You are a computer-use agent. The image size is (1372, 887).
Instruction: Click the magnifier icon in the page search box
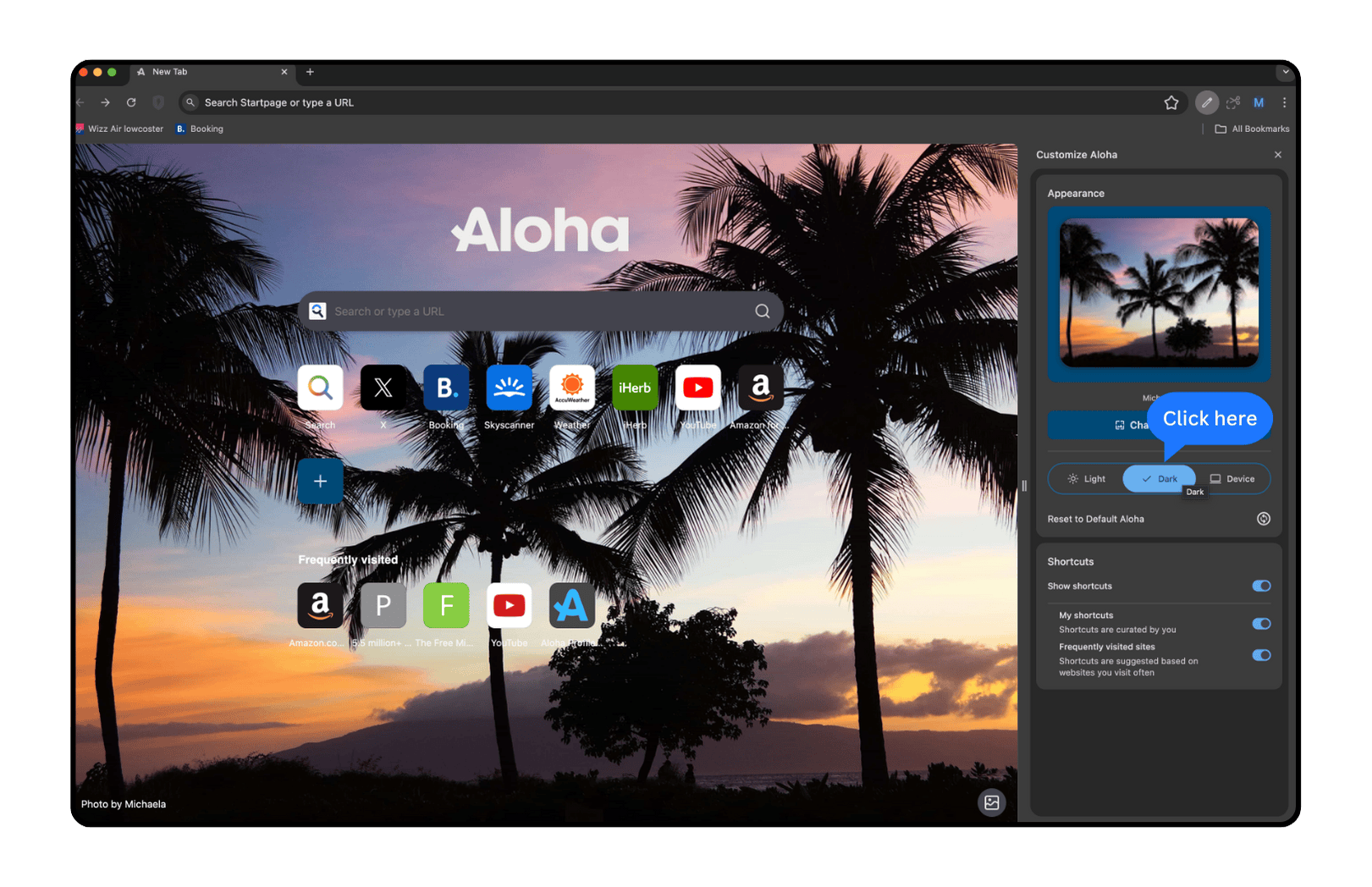pyautogui.click(x=762, y=311)
